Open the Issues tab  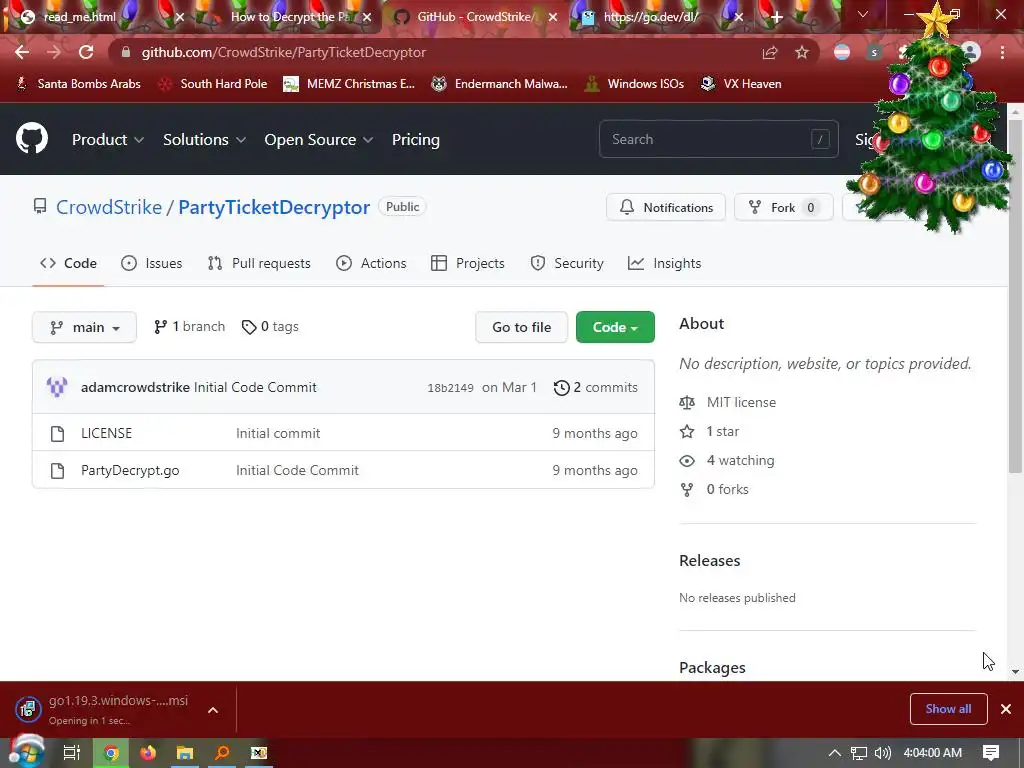pos(152,263)
